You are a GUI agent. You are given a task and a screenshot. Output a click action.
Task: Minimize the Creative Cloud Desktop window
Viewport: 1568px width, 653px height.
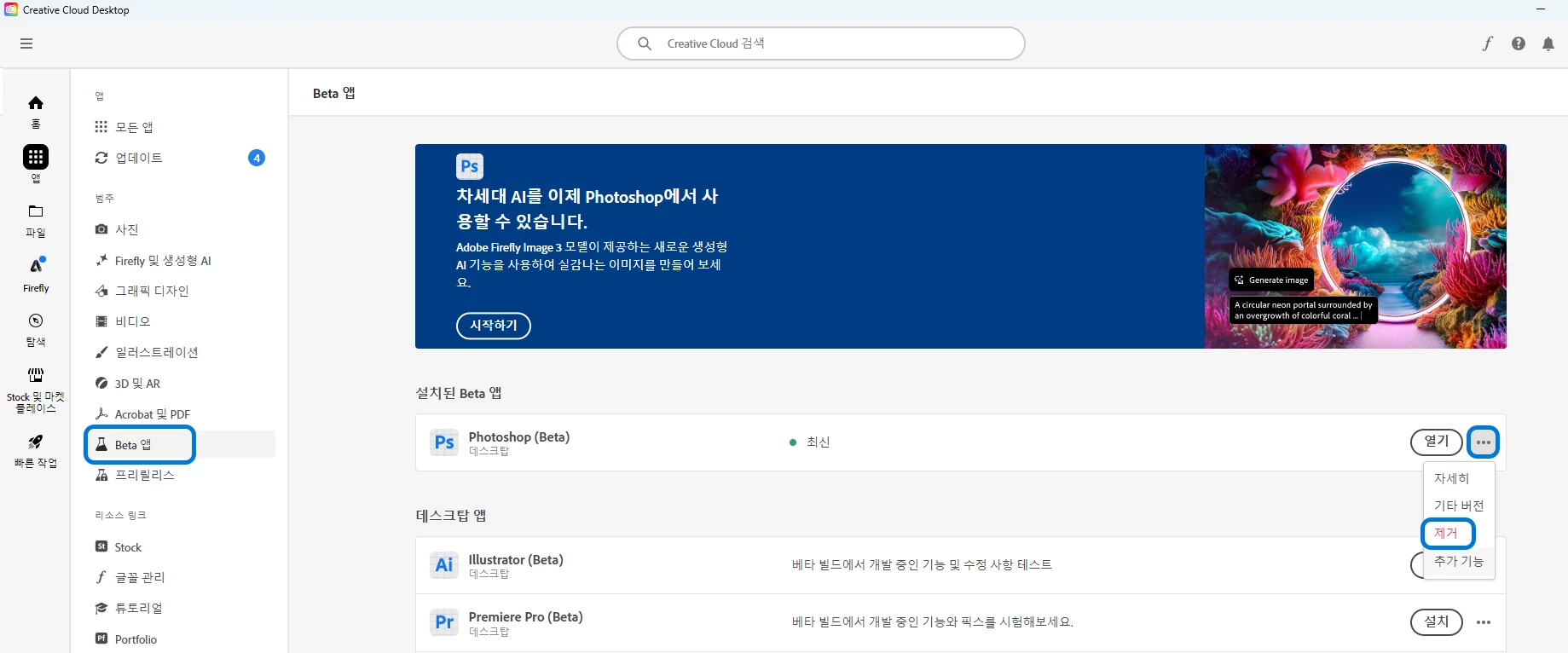(x=1541, y=9)
